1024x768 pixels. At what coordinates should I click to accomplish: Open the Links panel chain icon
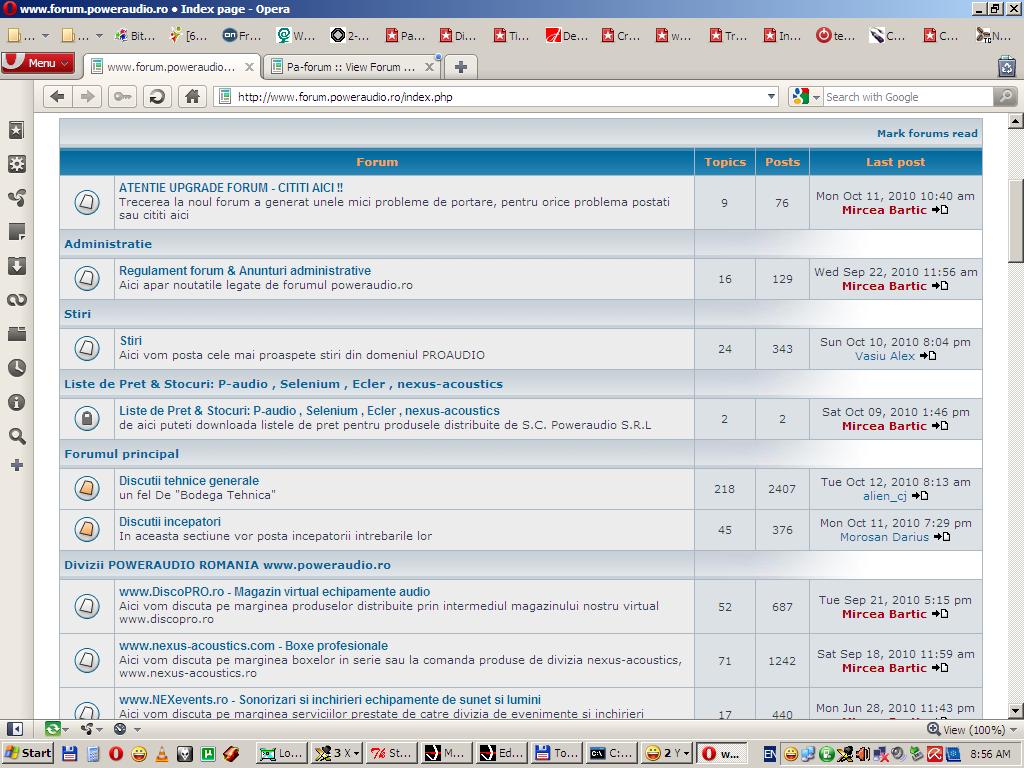pos(16,300)
